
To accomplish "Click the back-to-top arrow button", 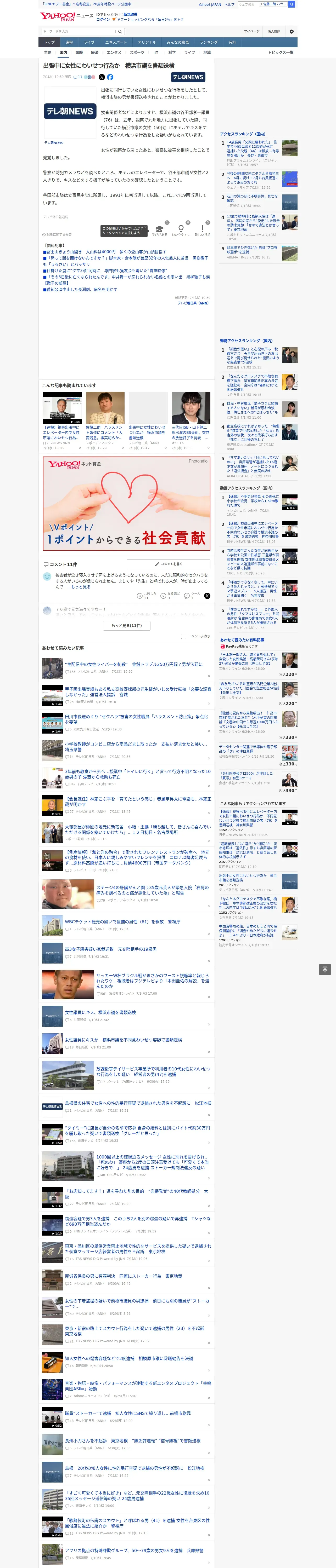I will pyautogui.click(x=325, y=969).
